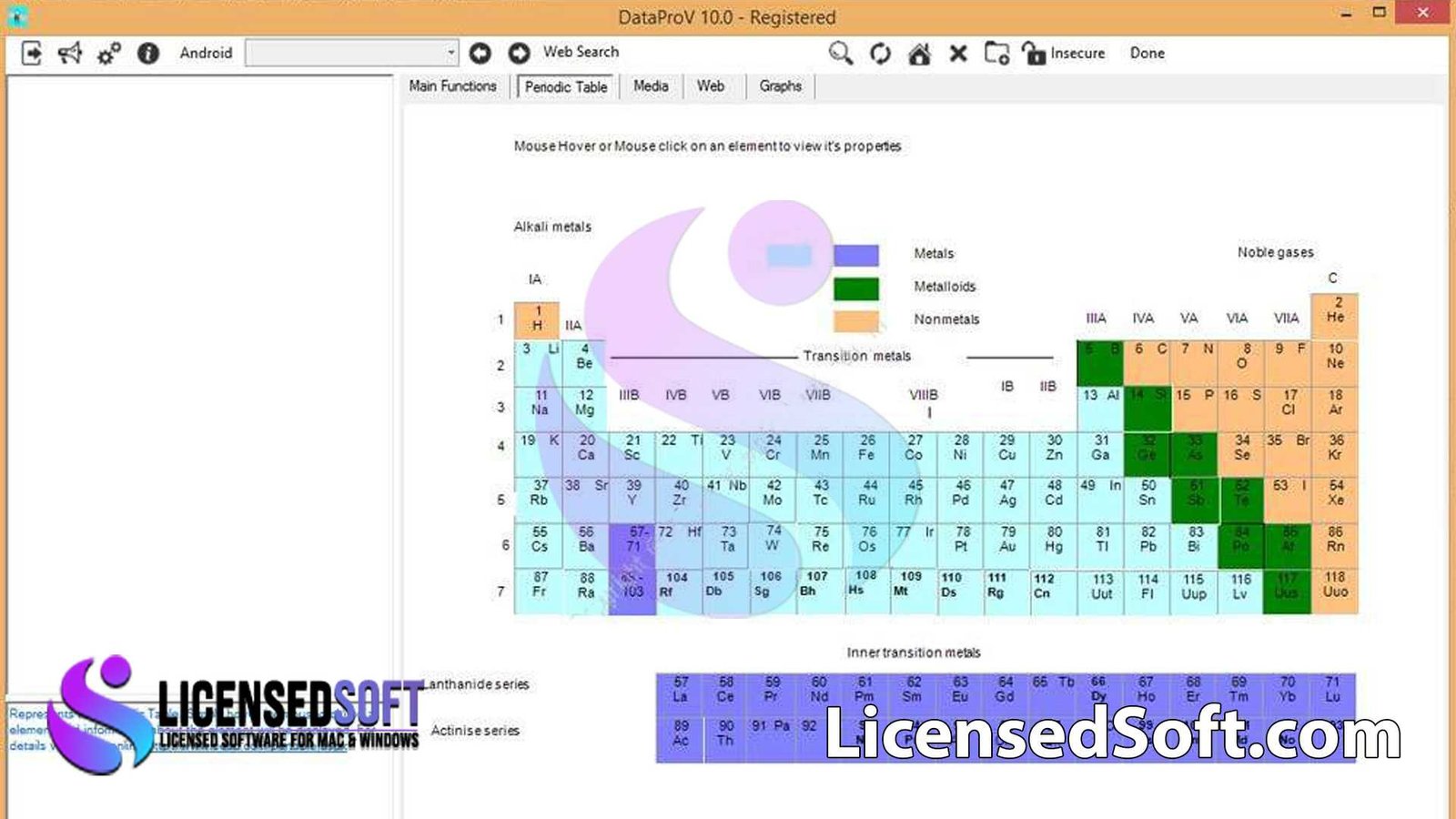Click the Done button
The height and width of the screenshot is (819, 1456).
[1148, 53]
